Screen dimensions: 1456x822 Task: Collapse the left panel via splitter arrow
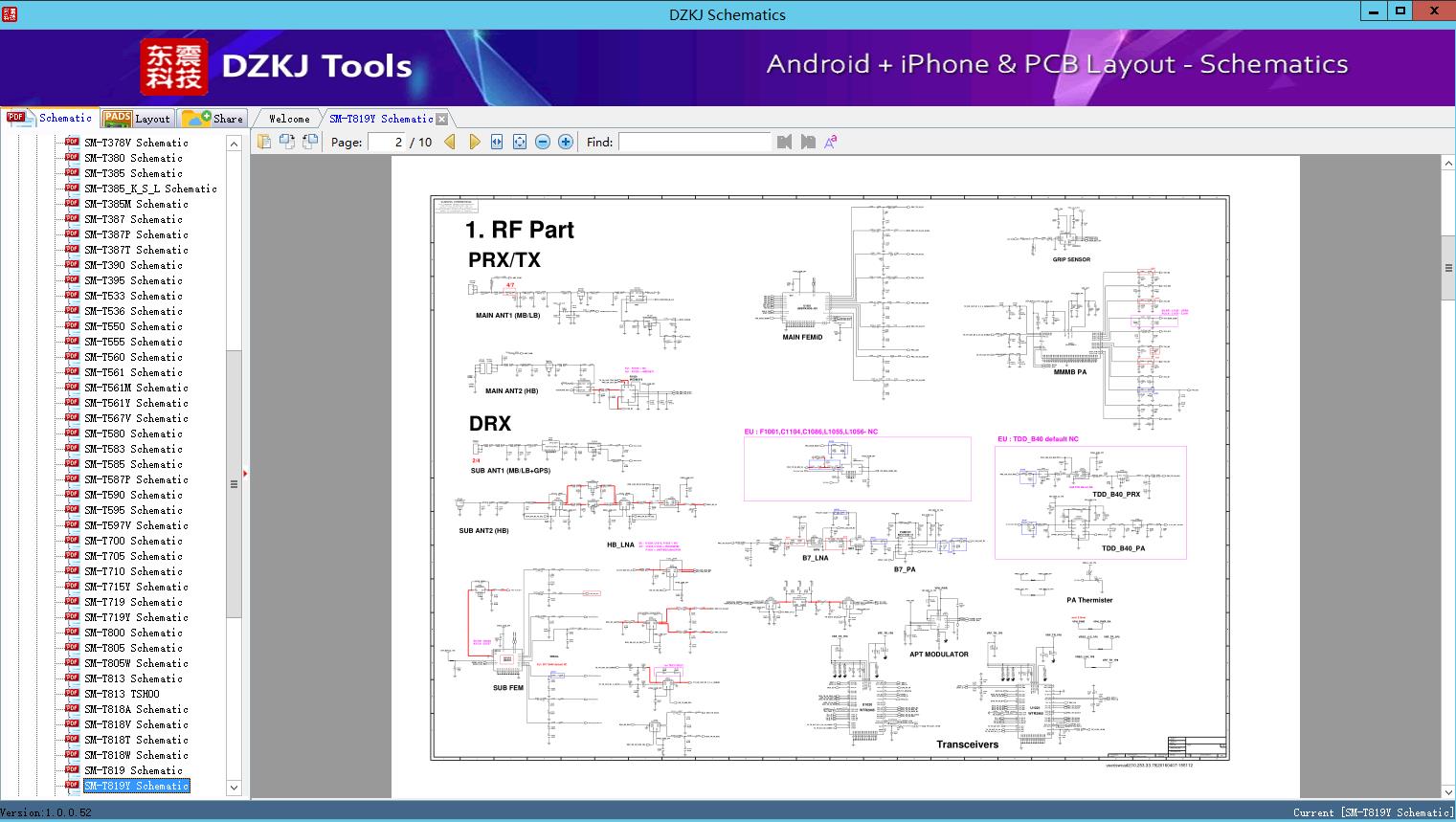click(245, 474)
